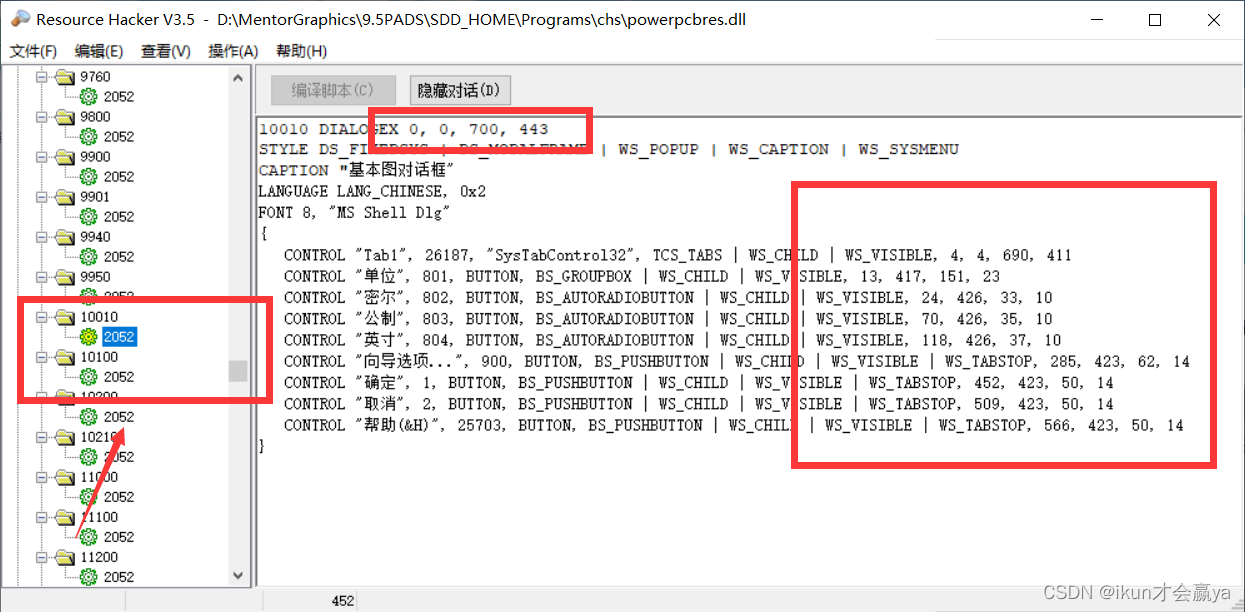This screenshot has width=1245, height=612.
Task: Click the 编译脚本(C) button
Action: click(333, 90)
